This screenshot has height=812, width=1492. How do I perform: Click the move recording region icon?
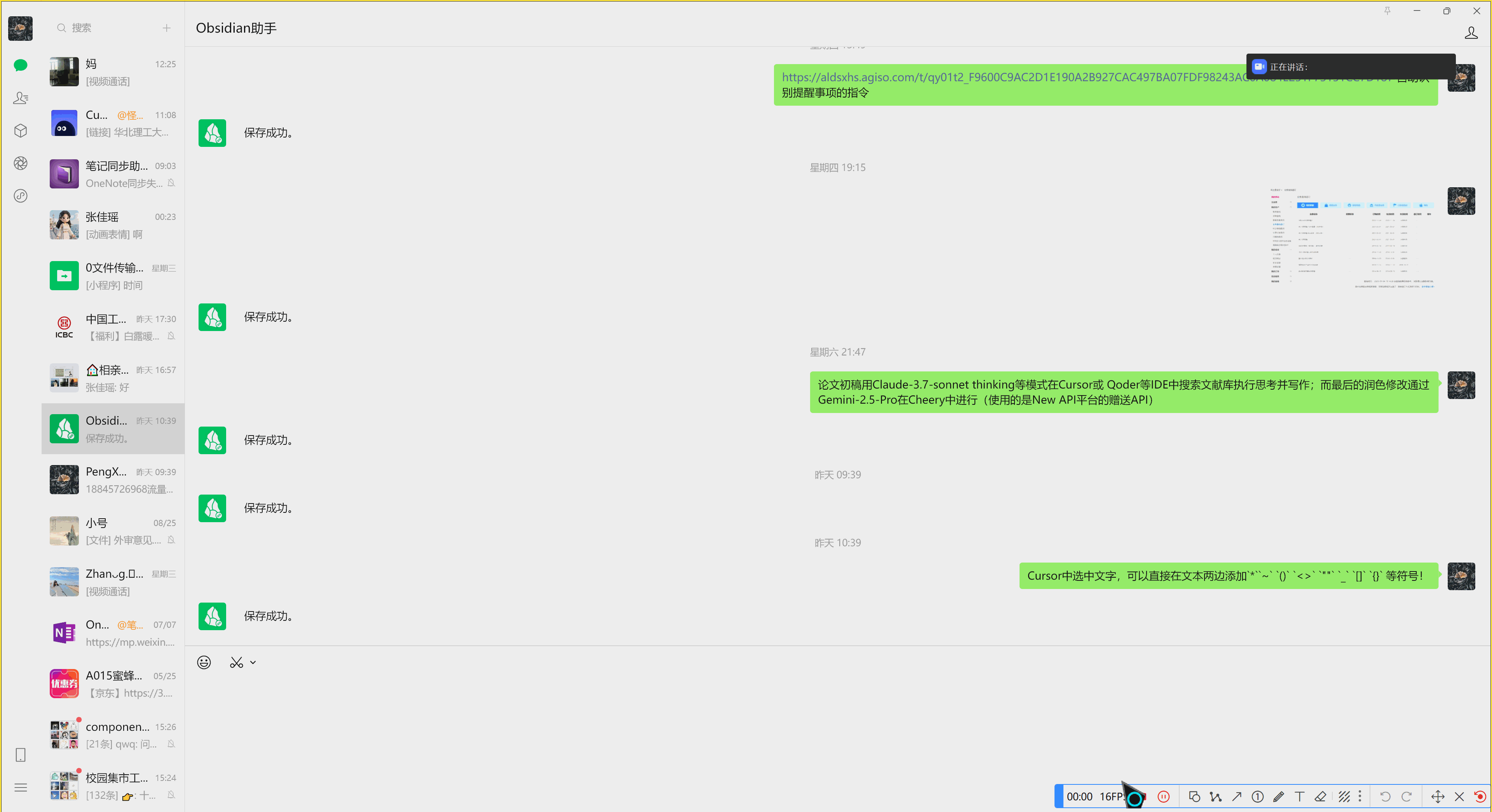pos(1438,797)
